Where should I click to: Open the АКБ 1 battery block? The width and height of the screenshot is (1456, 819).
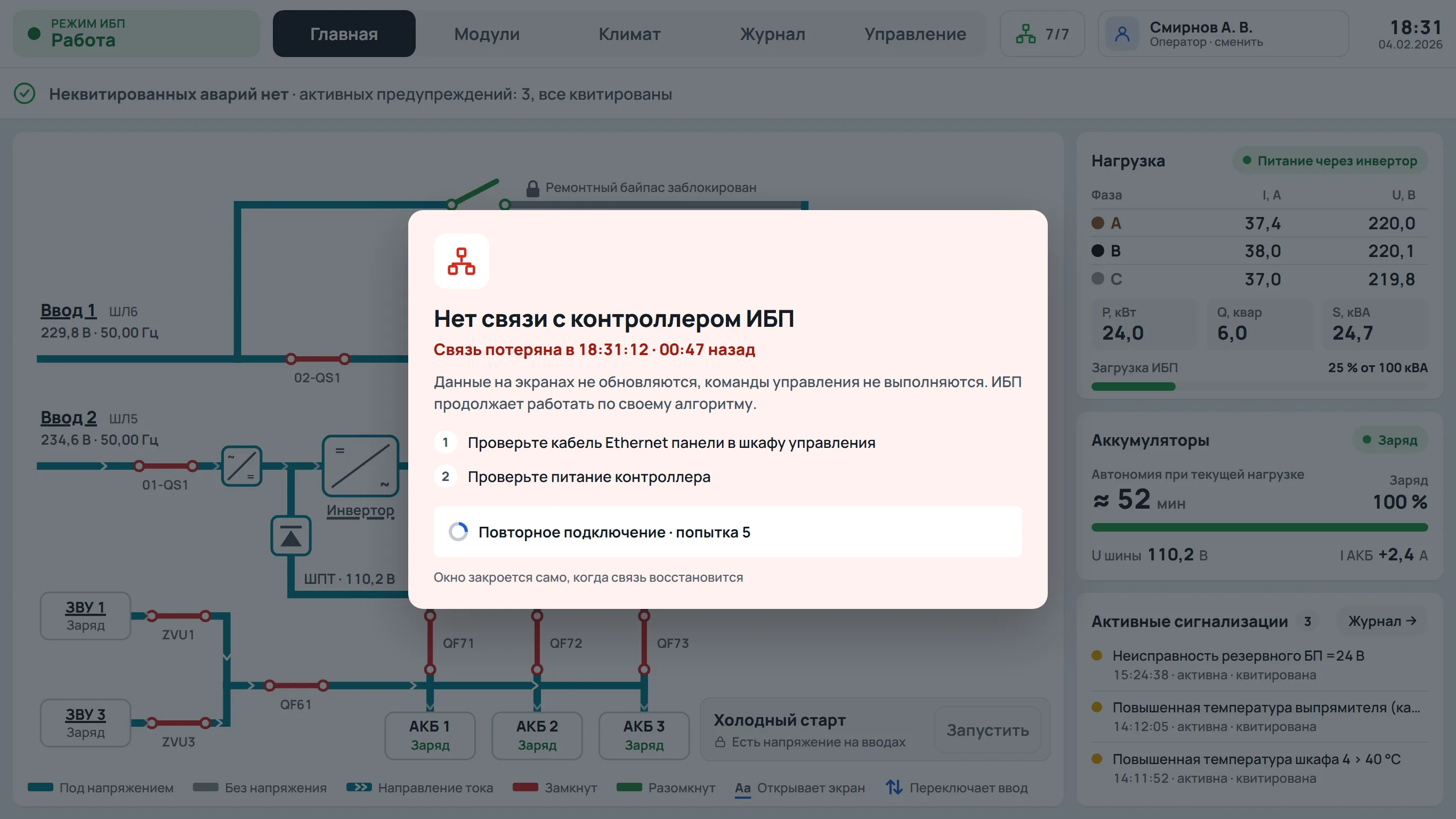(x=430, y=735)
